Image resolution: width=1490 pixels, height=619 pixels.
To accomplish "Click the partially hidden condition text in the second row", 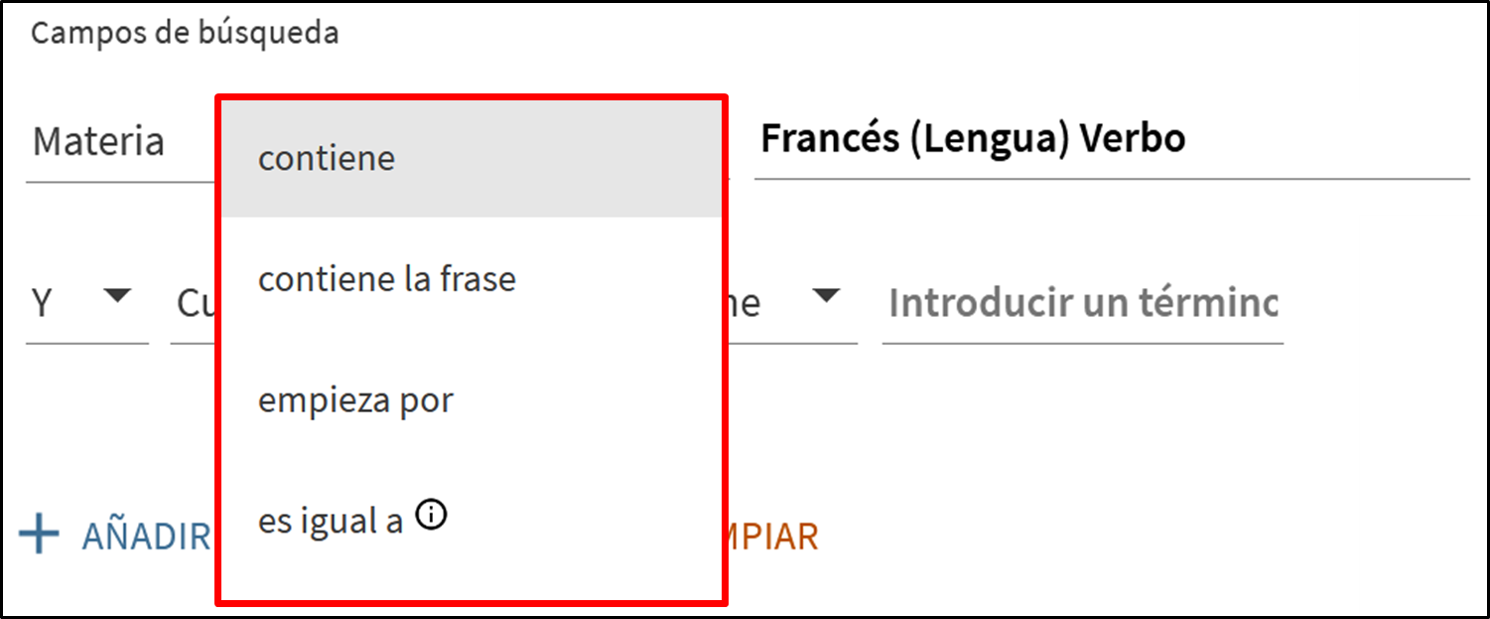I will [744, 303].
